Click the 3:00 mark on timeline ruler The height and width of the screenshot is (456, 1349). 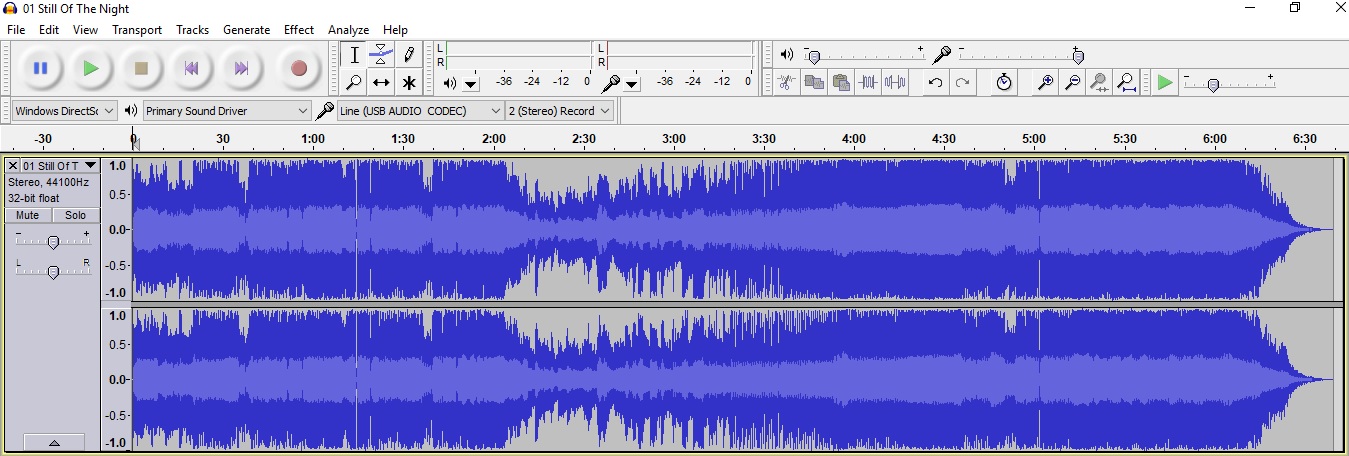click(674, 139)
